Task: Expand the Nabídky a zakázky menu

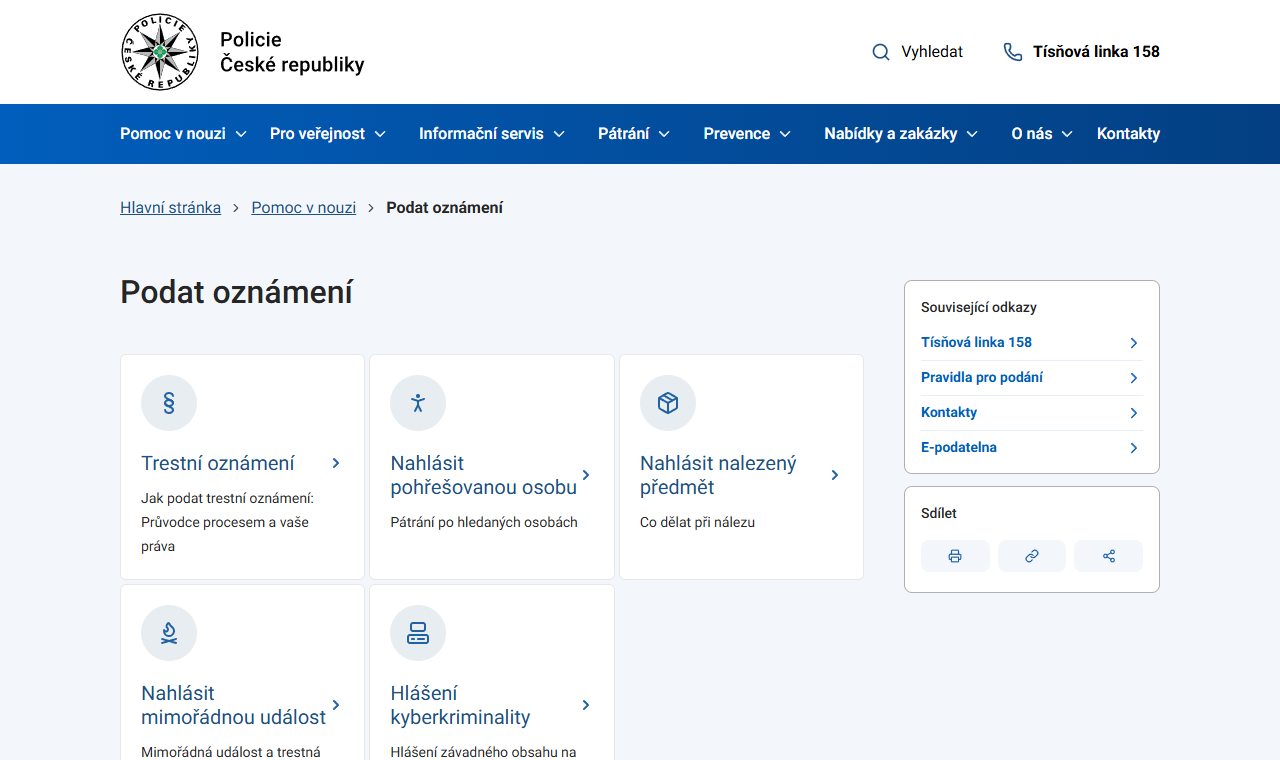Action: 901,134
